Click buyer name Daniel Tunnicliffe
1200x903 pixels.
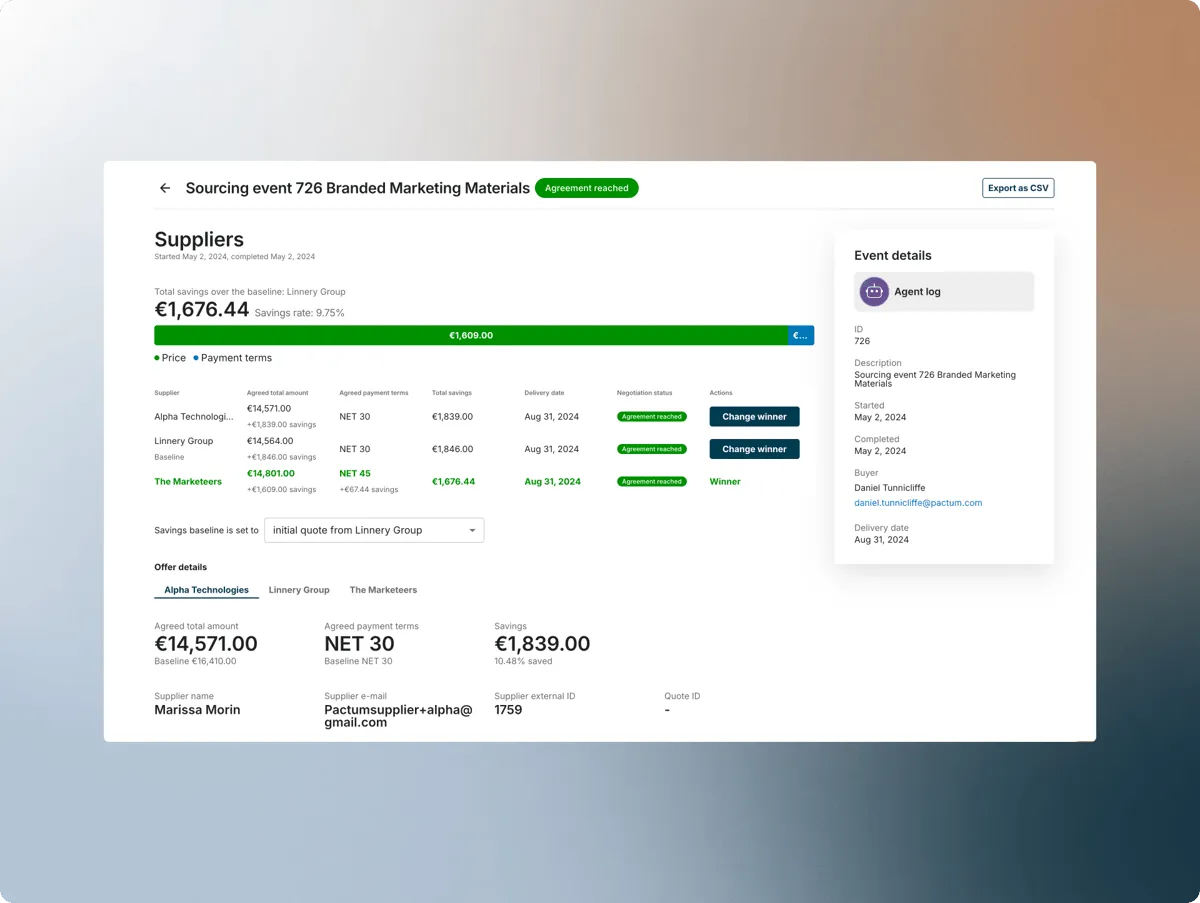tap(890, 488)
